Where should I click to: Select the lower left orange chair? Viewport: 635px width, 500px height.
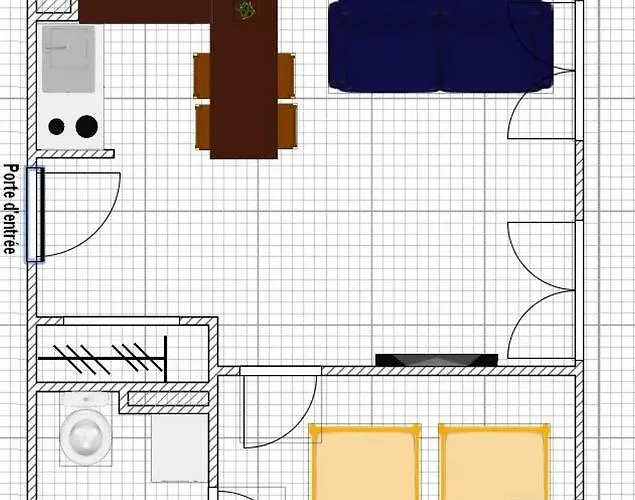click(x=203, y=127)
